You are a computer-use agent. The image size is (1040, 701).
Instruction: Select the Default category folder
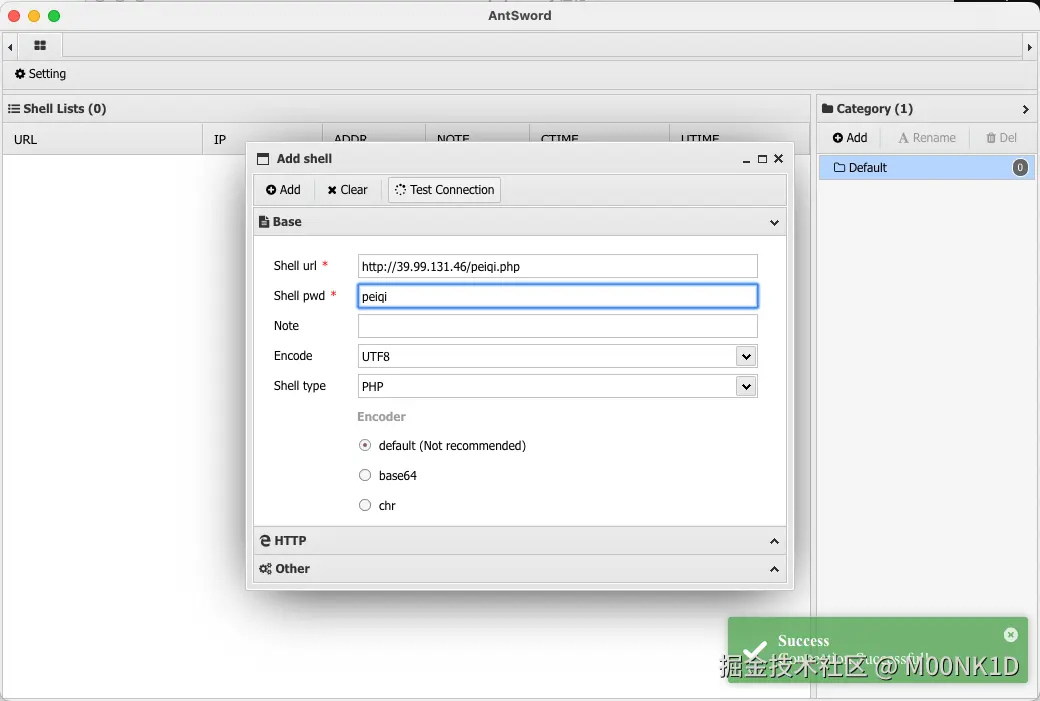[x=926, y=168]
